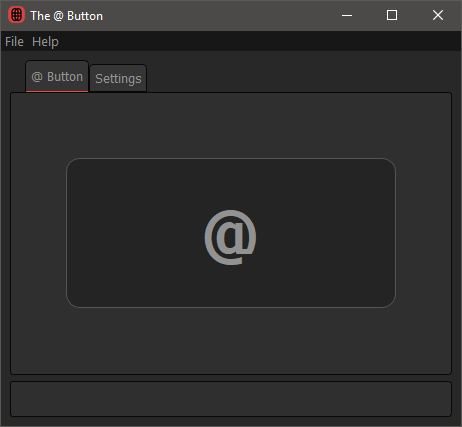Viewport: 462px width, 427px height.
Task: Select the @ Button tab
Action: (57, 76)
